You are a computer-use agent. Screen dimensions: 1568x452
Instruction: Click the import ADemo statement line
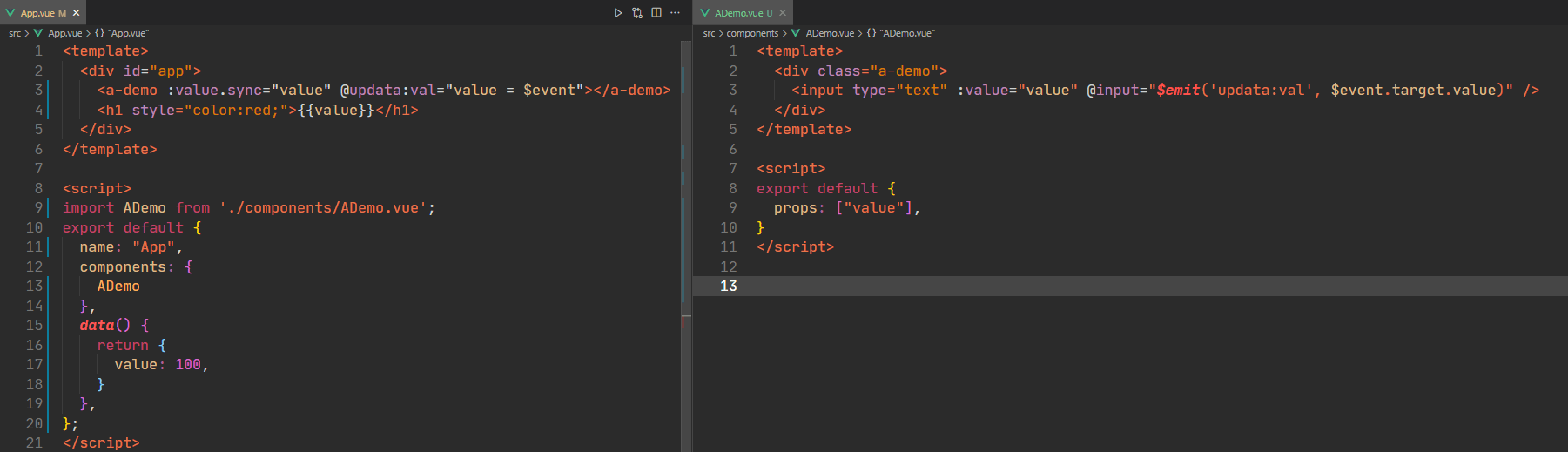tap(249, 207)
